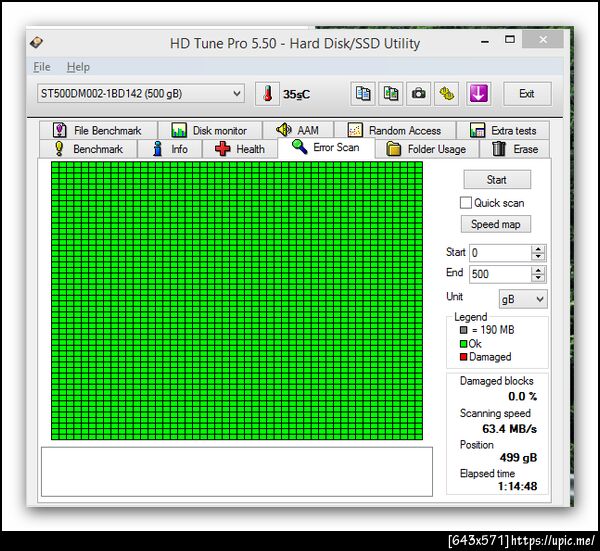Viewport: 600px width, 551px height.
Task: Click the Speed map button
Action: (496, 224)
